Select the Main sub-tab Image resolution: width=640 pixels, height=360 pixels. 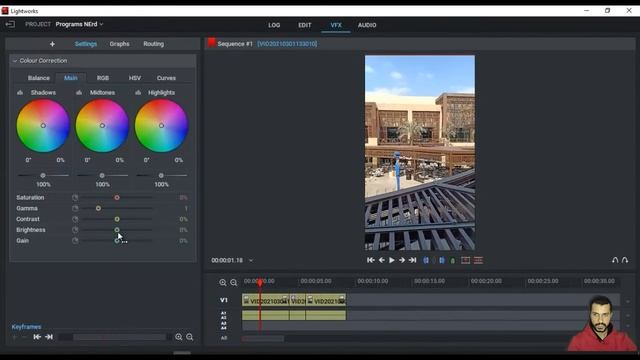(x=71, y=78)
